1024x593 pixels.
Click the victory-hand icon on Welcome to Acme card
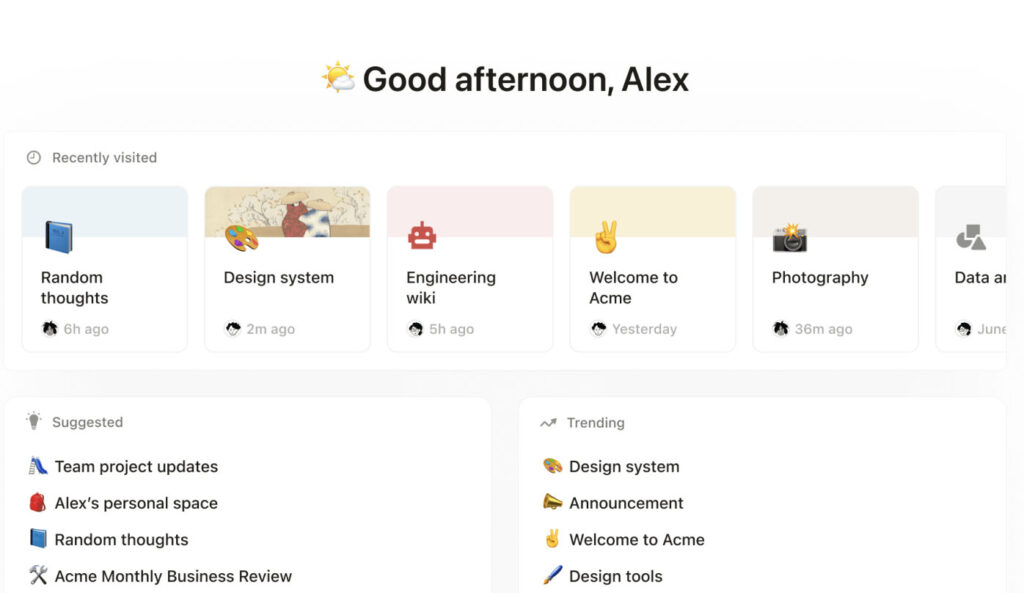(606, 235)
